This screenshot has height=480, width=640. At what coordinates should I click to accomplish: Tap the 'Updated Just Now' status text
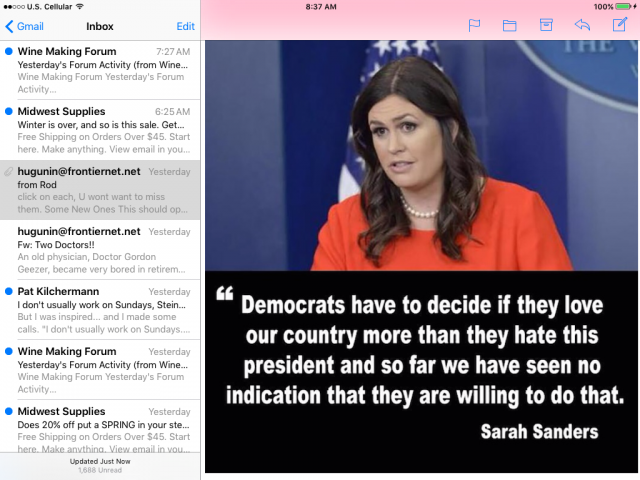pyautogui.click(x=100, y=461)
